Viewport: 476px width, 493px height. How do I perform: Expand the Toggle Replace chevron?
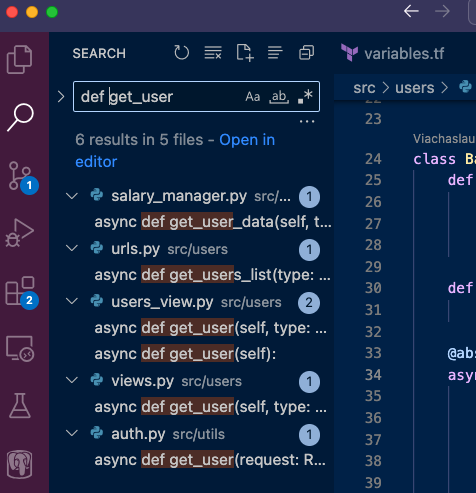point(61,97)
